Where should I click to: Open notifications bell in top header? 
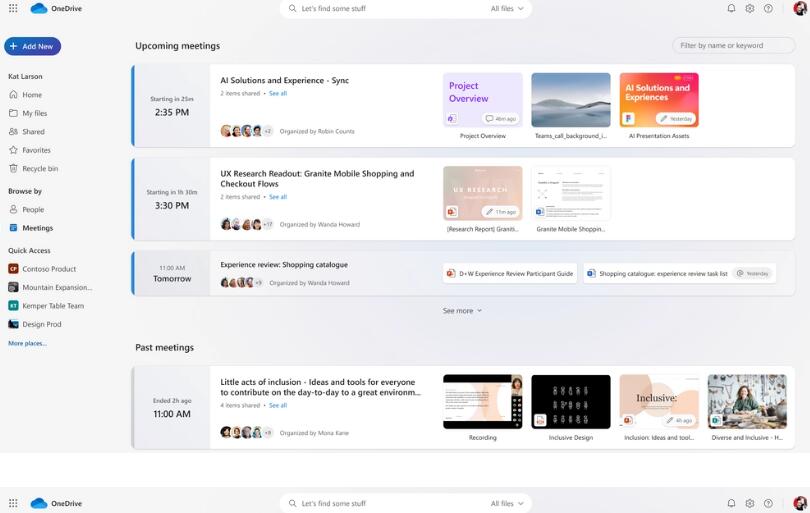click(731, 8)
